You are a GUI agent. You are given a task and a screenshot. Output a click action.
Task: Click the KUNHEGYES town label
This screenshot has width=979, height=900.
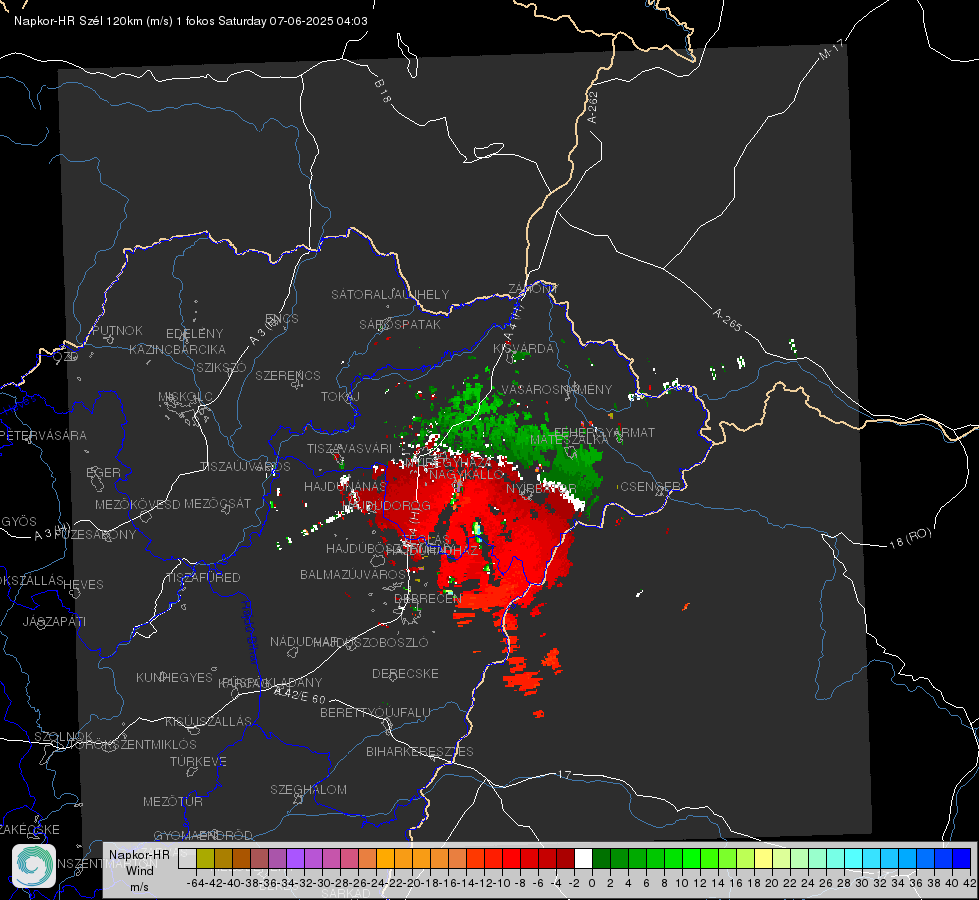174,678
